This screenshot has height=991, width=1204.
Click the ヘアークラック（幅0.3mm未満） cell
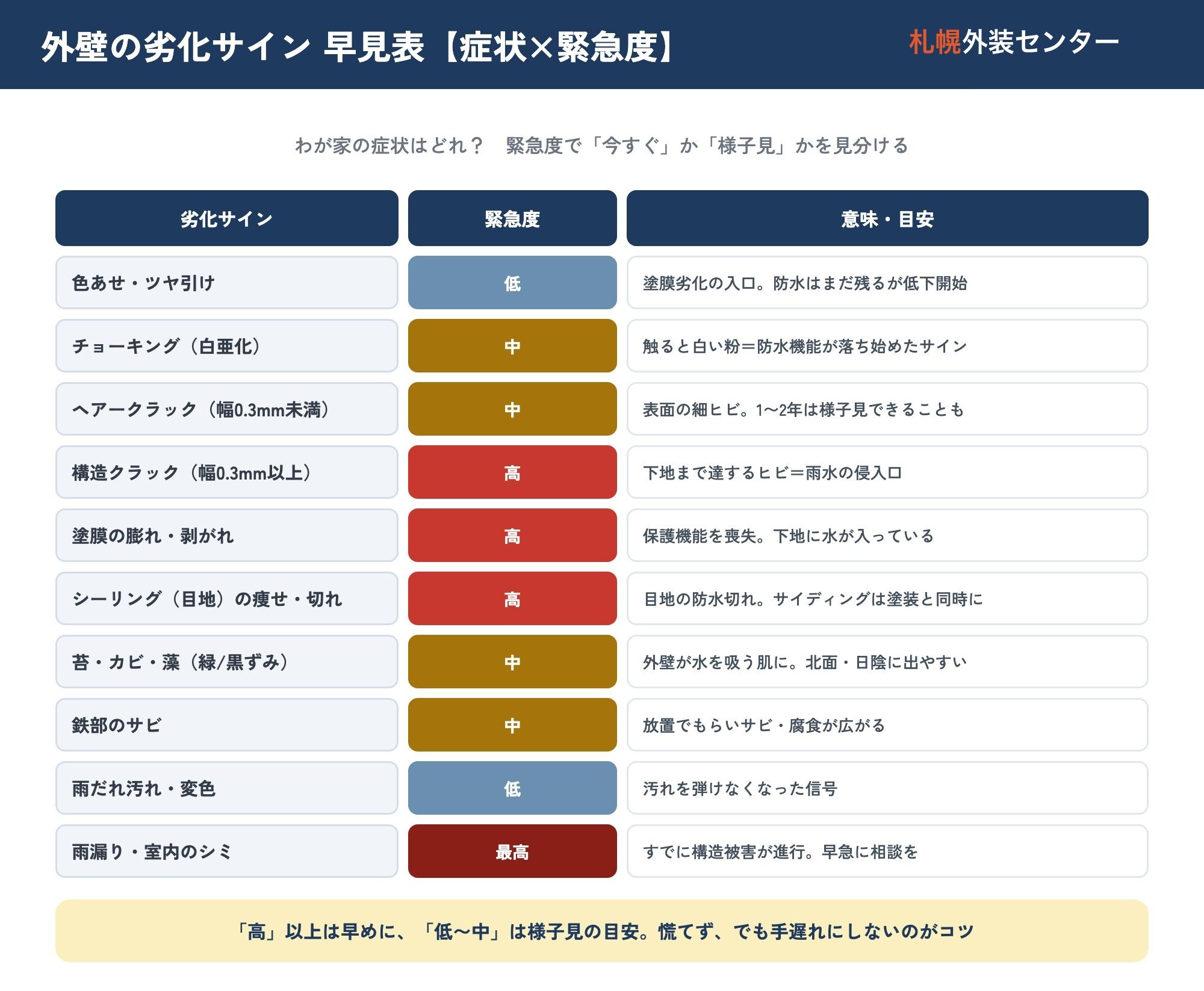(227, 409)
